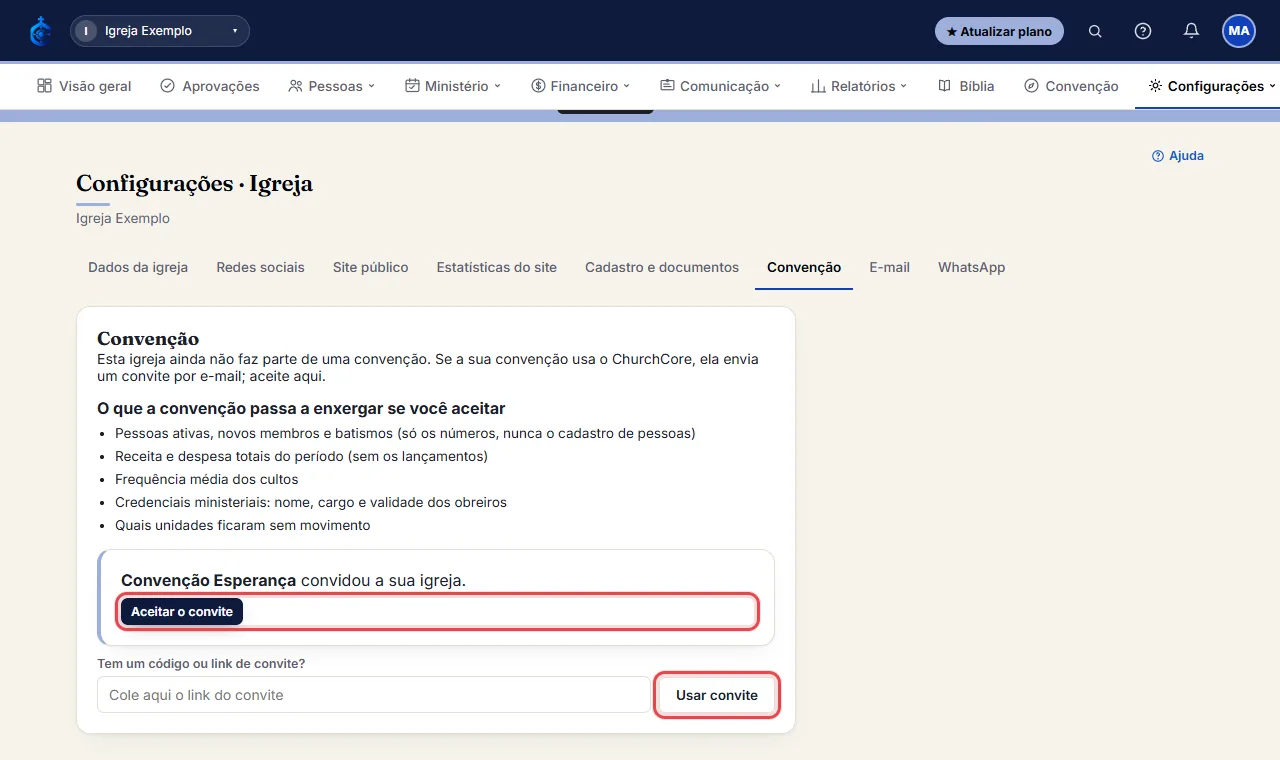Go to the E-mail tab
The image size is (1280, 760).
point(889,267)
